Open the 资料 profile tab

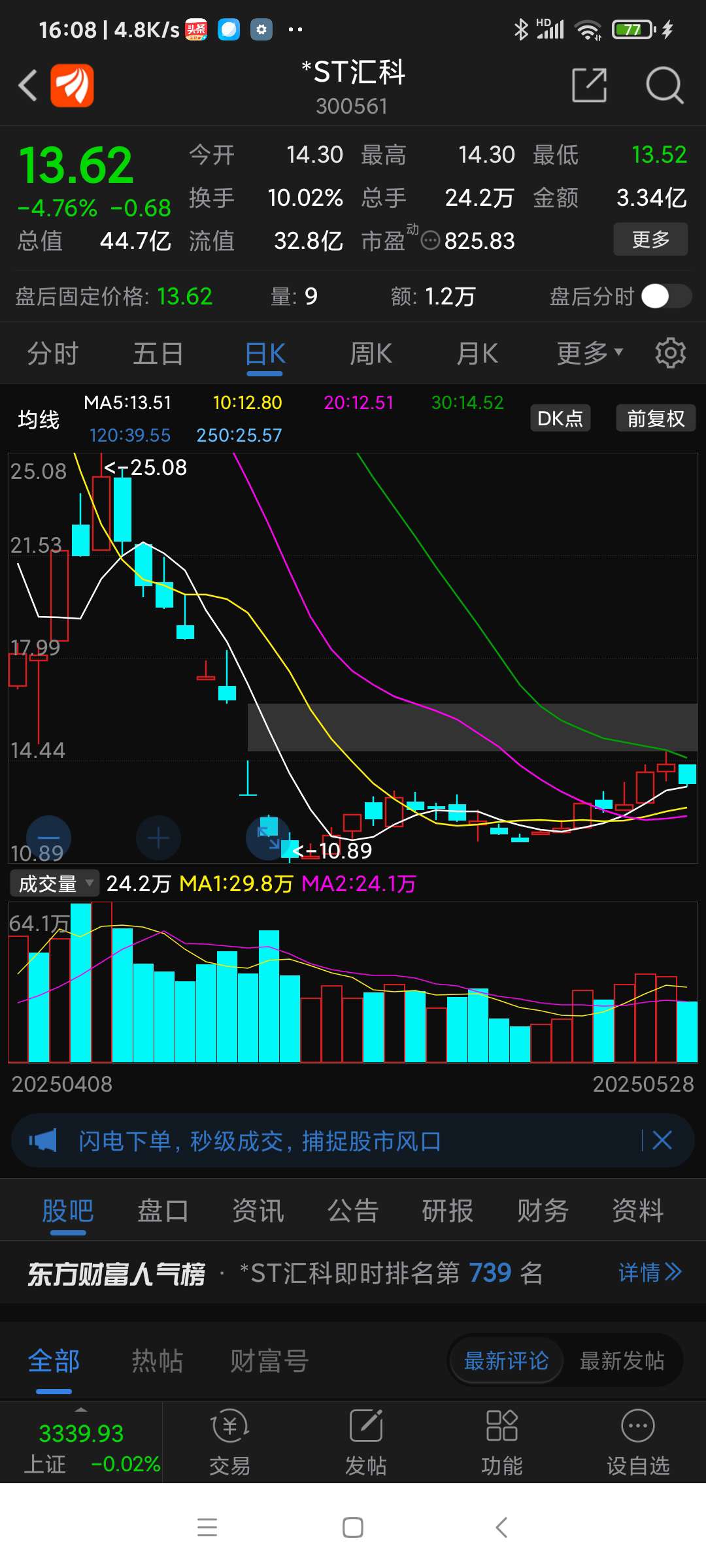click(x=638, y=1211)
